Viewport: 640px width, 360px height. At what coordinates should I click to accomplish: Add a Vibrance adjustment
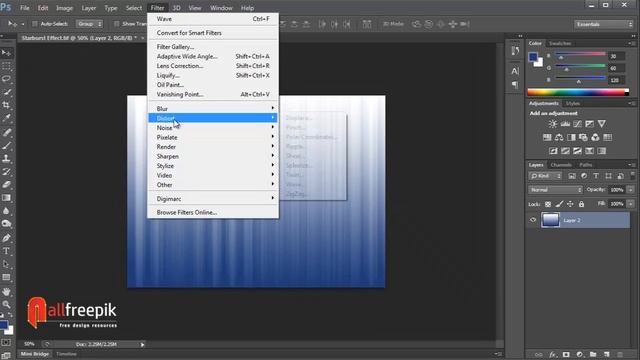coord(602,124)
